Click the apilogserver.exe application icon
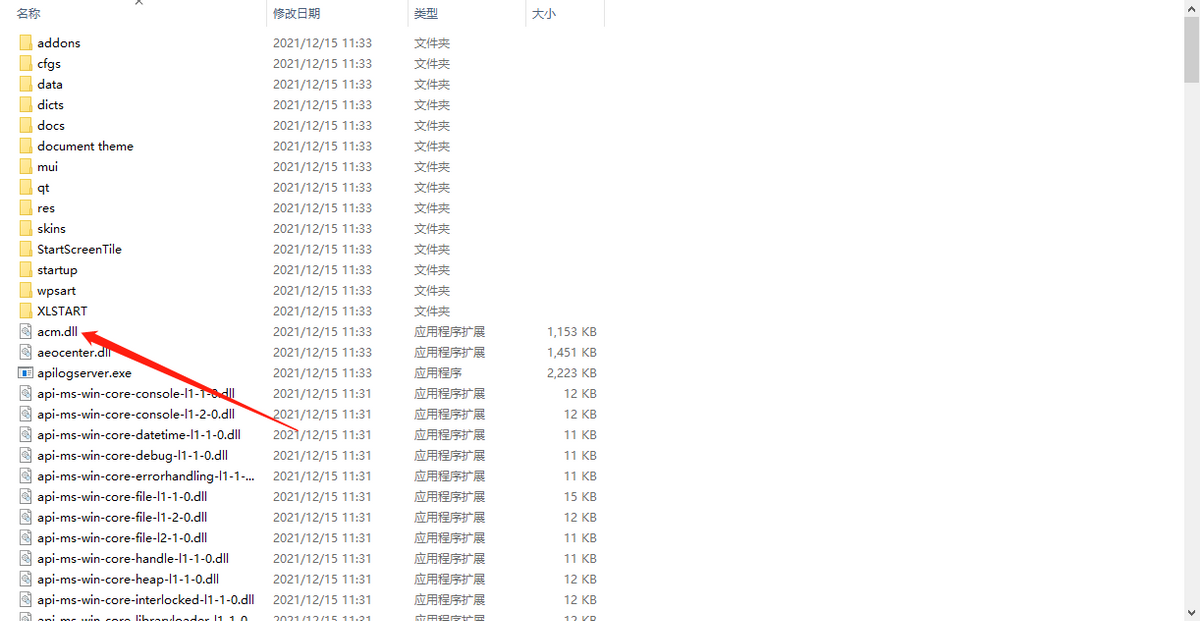 26,373
